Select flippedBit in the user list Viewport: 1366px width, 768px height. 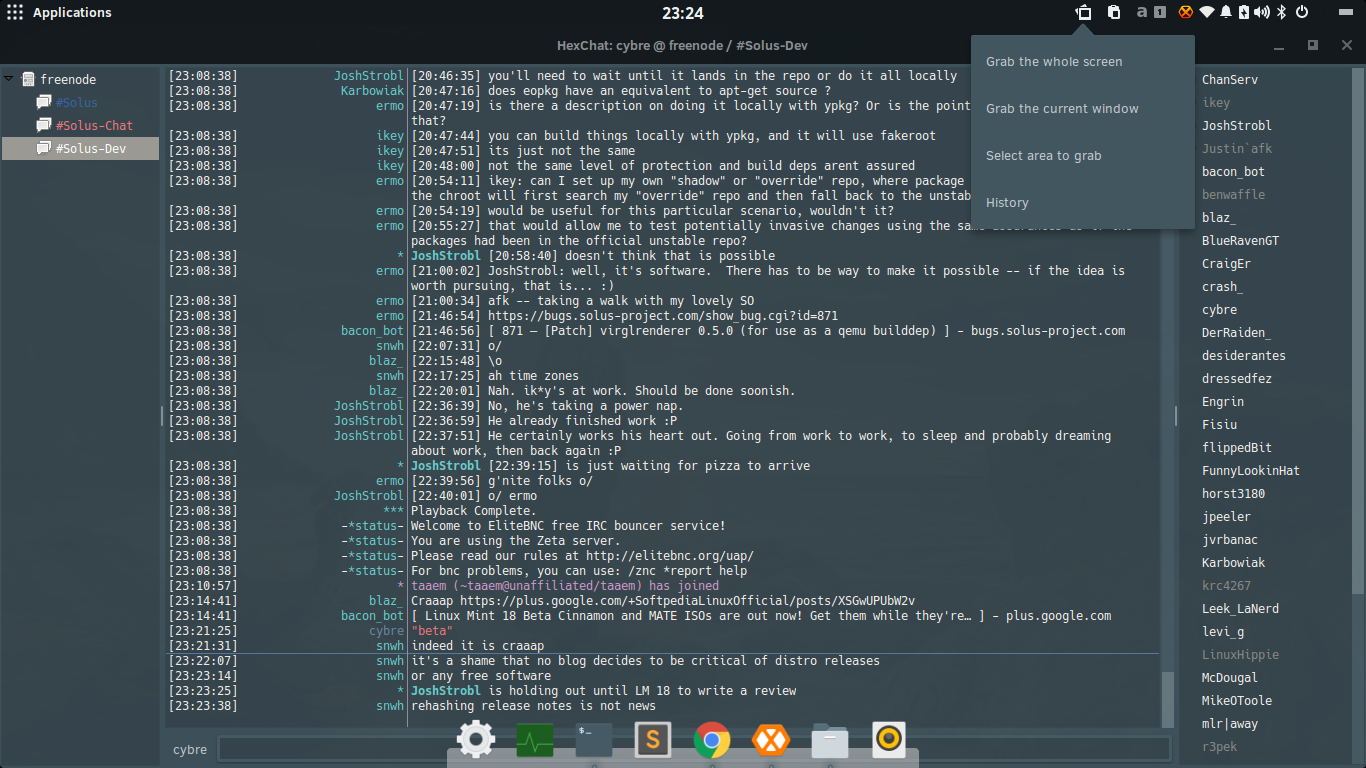[1237, 447]
